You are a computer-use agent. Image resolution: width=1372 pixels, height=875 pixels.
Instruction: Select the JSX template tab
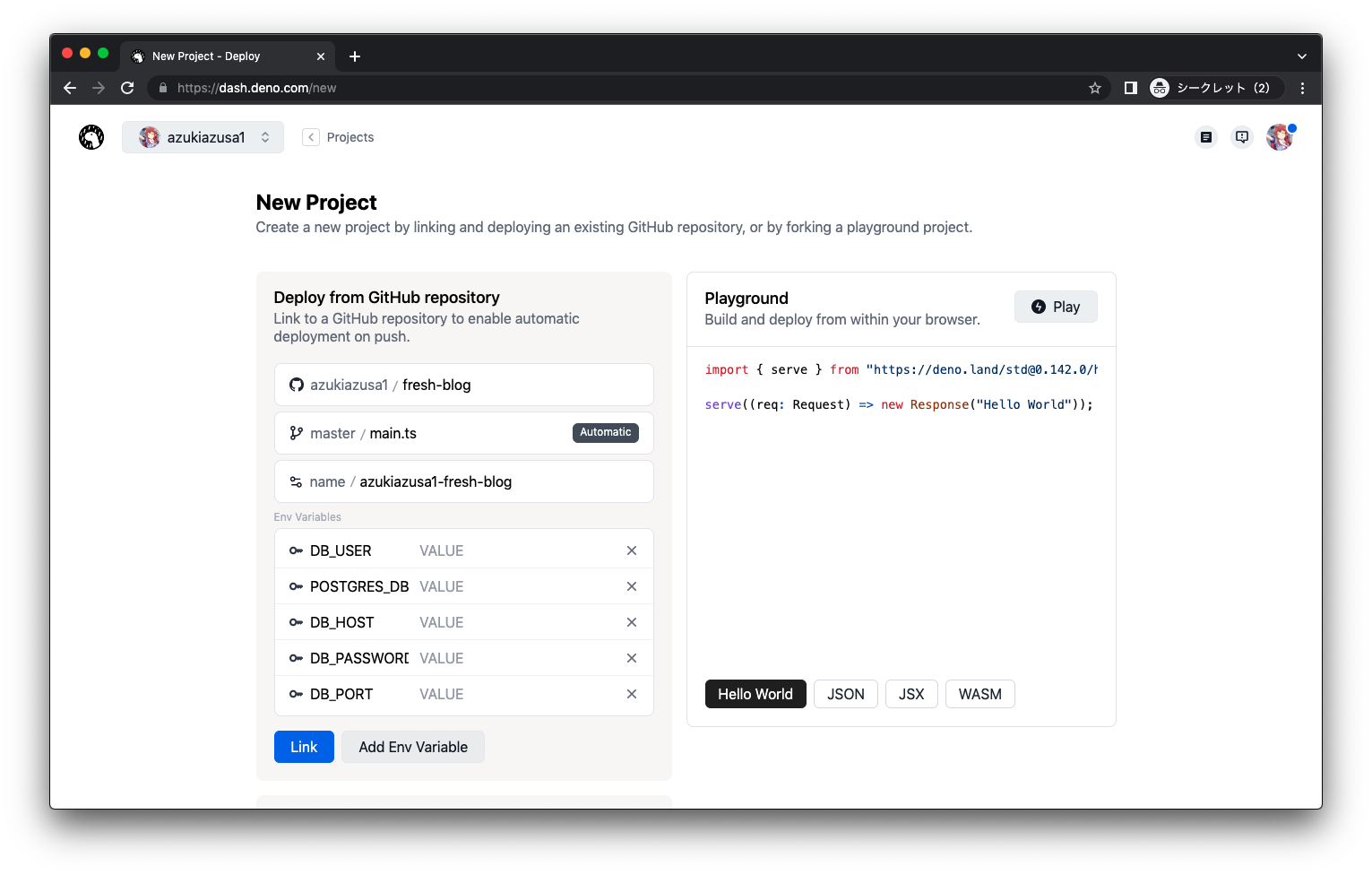911,694
